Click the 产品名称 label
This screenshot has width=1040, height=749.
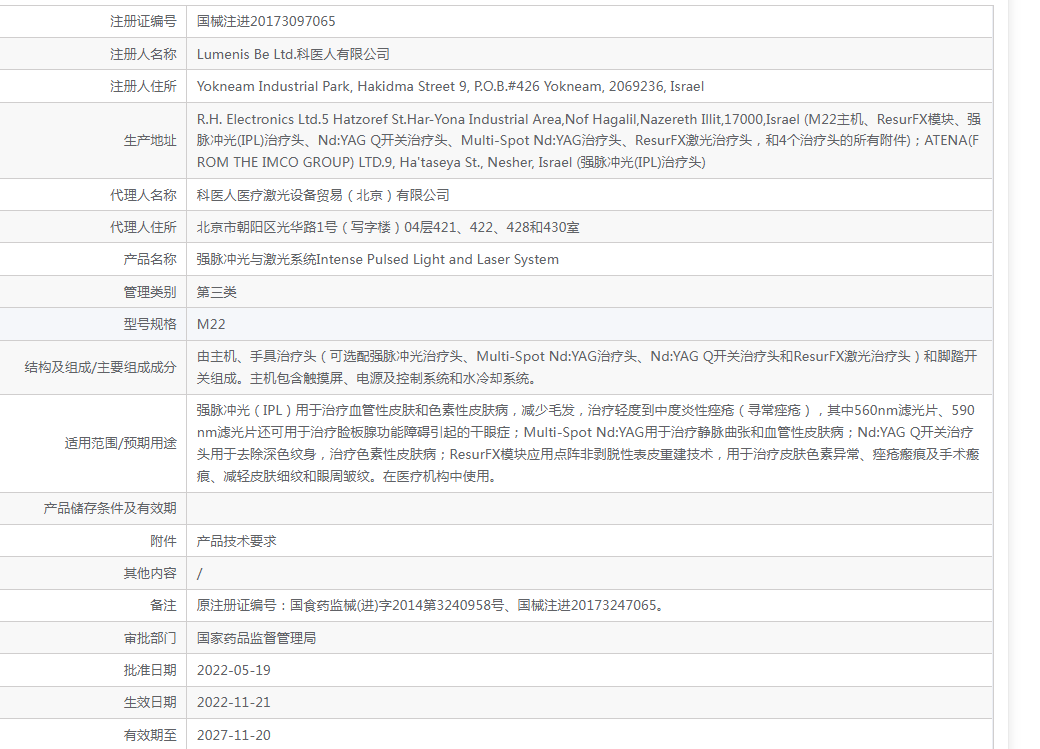150,259
